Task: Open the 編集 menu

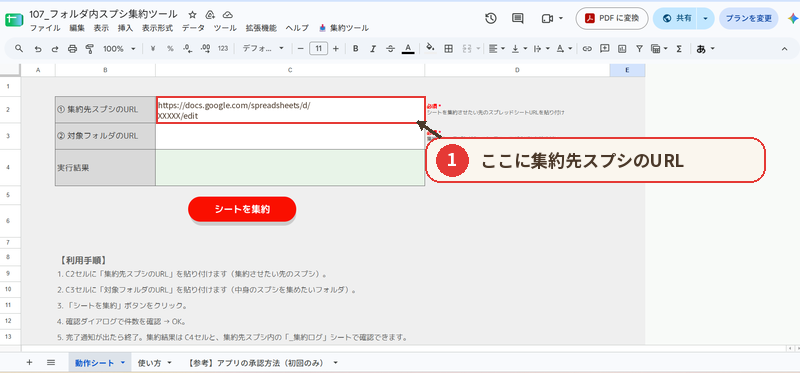Action: [77, 28]
